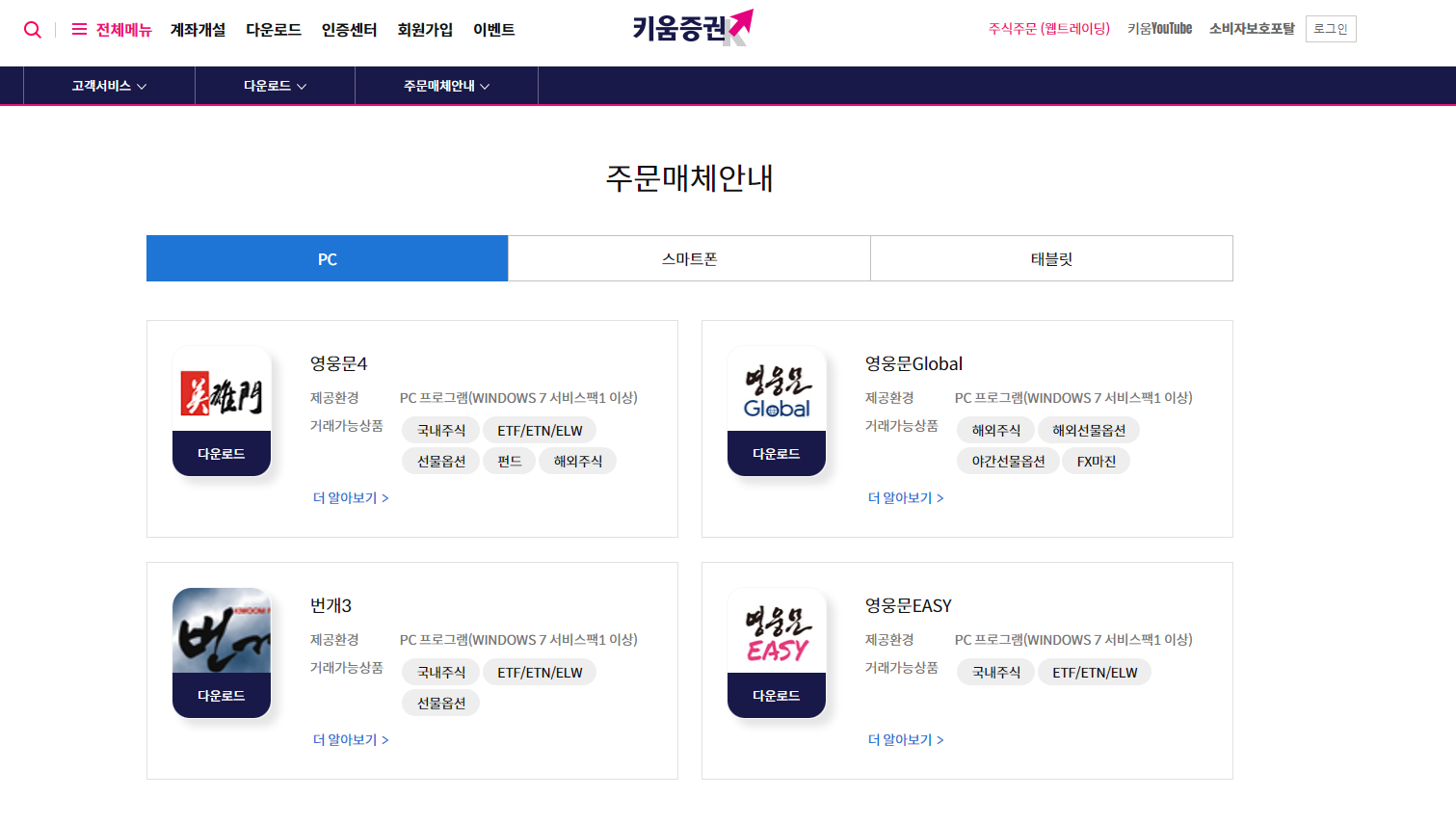Open 주식주문 (웹트레이딩) link

click(x=1048, y=29)
